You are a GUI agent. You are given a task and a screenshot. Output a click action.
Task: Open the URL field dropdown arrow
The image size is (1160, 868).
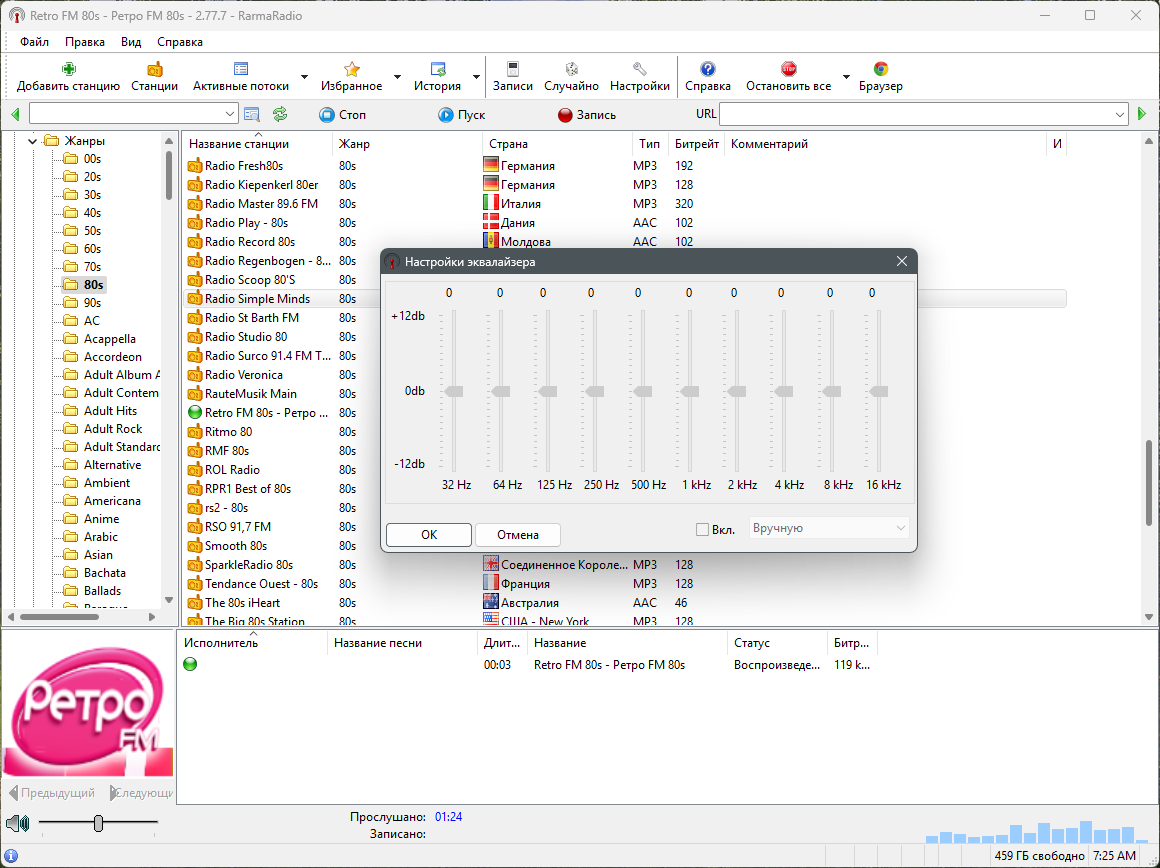[1119, 114]
